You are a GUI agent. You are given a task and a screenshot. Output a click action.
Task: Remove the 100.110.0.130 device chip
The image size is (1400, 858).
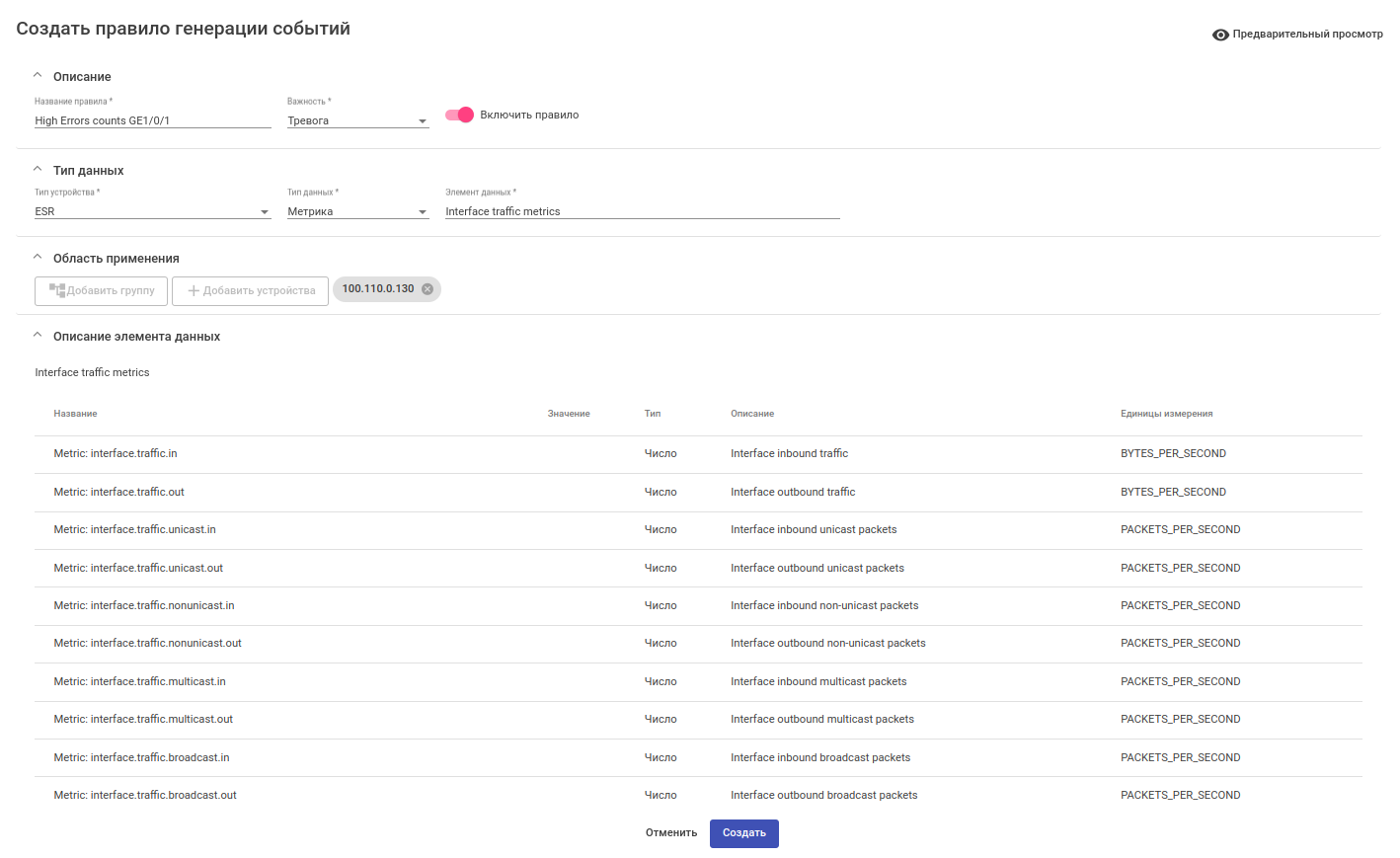(428, 289)
